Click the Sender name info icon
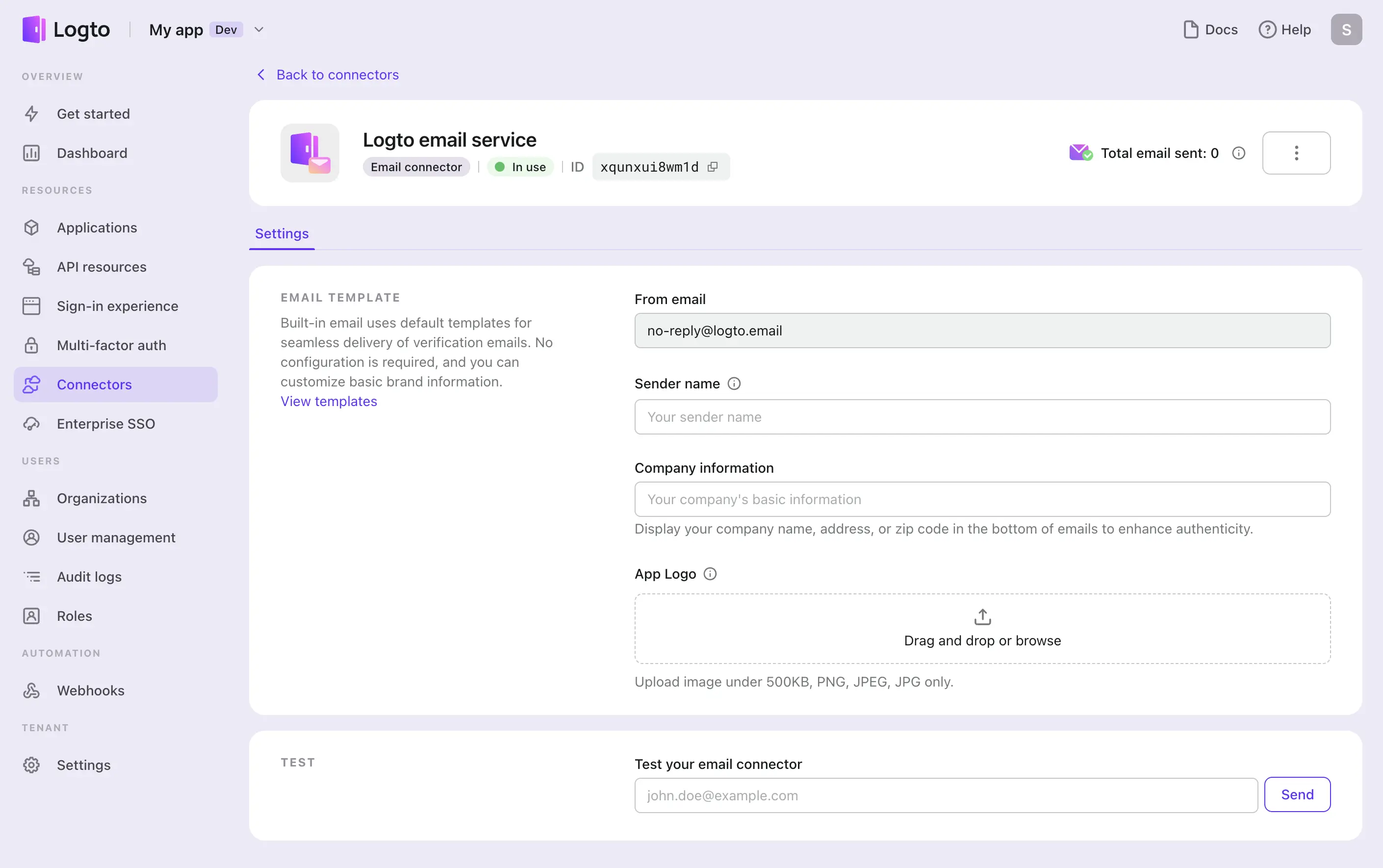1383x868 pixels. [734, 384]
